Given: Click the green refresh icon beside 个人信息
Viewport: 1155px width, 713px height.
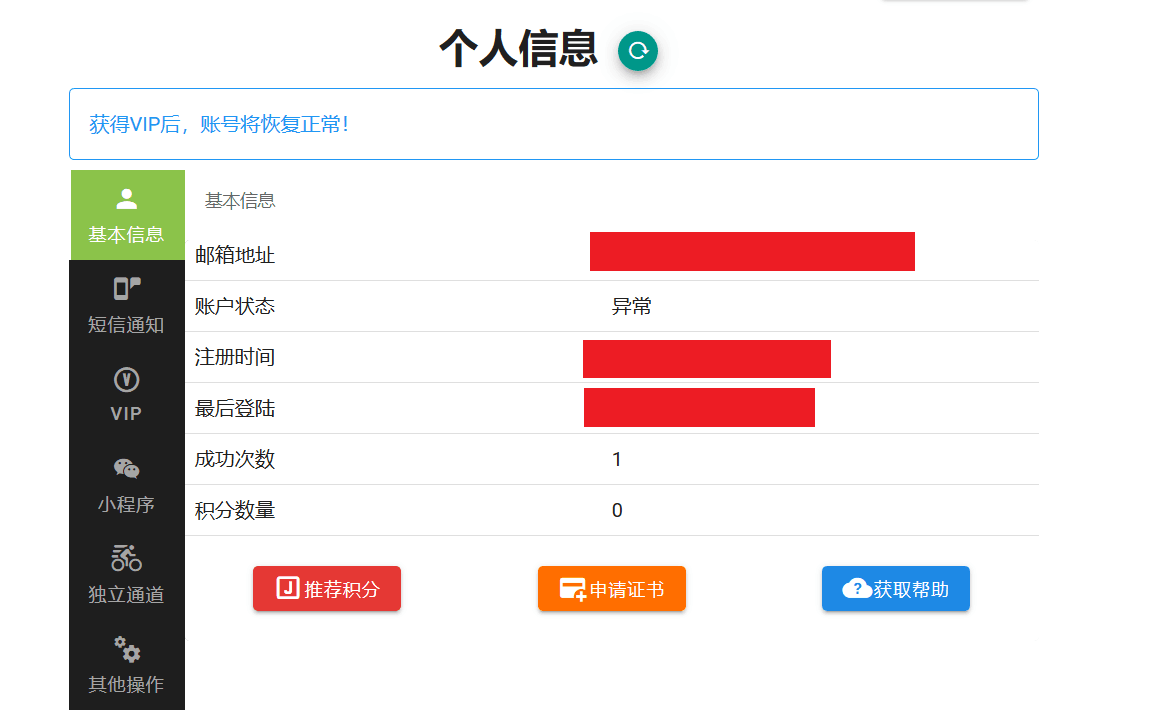Looking at the screenshot, I should 637,51.
